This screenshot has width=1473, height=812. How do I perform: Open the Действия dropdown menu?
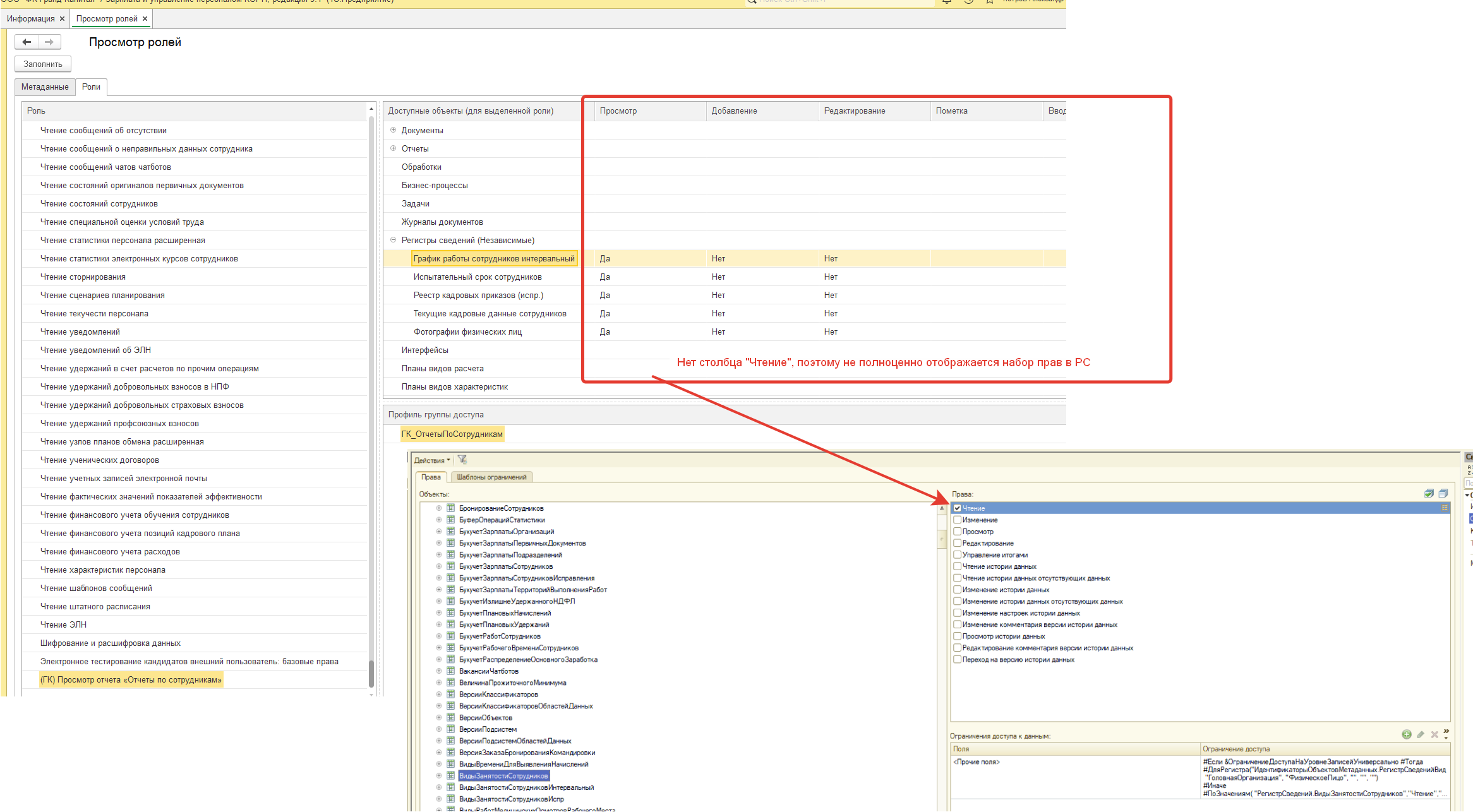click(432, 460)
